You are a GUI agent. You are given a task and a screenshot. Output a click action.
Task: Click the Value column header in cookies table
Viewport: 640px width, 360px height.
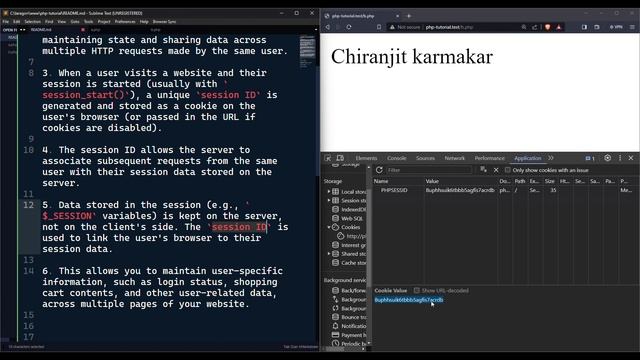pos(432,181)
